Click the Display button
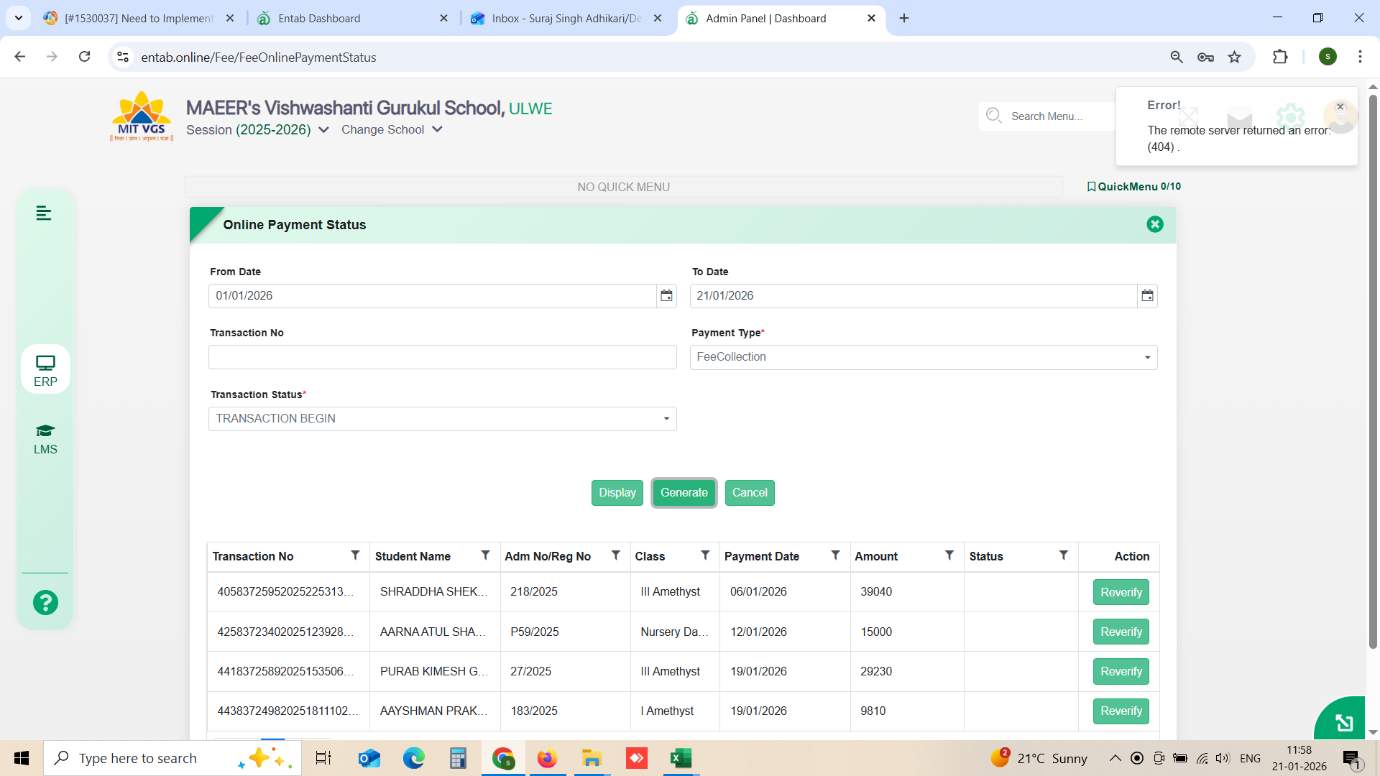The width and height of the screenshot is (1380, 776). [617, 493]
